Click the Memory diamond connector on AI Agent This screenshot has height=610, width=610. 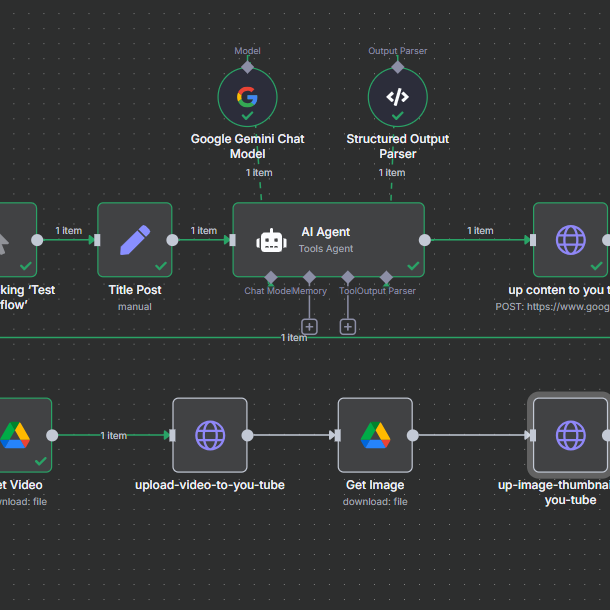click(x=309, y=277)
